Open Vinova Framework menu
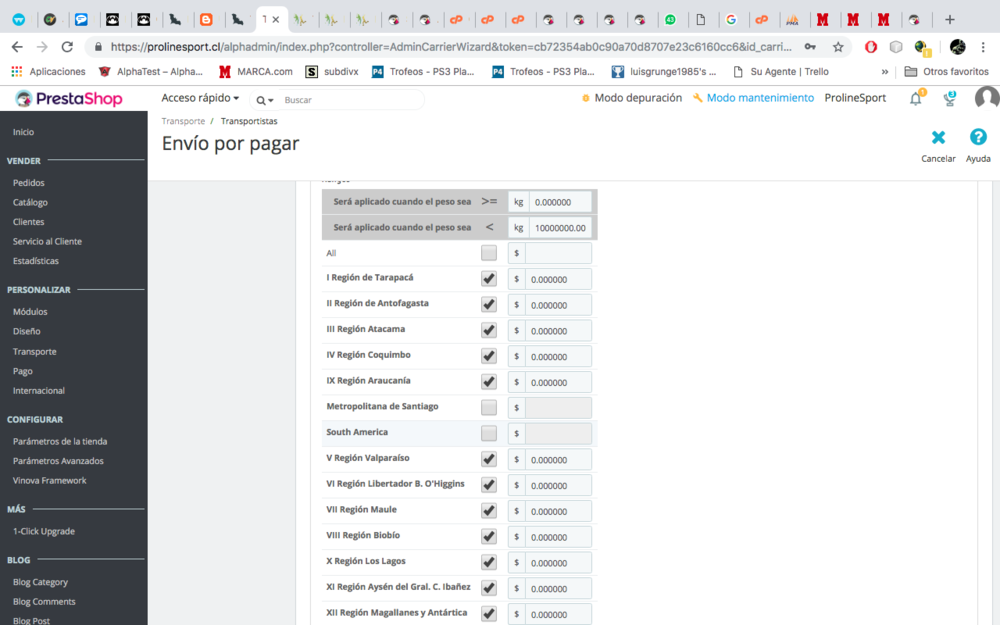The image size is (1000, 625). click(50, 480)
